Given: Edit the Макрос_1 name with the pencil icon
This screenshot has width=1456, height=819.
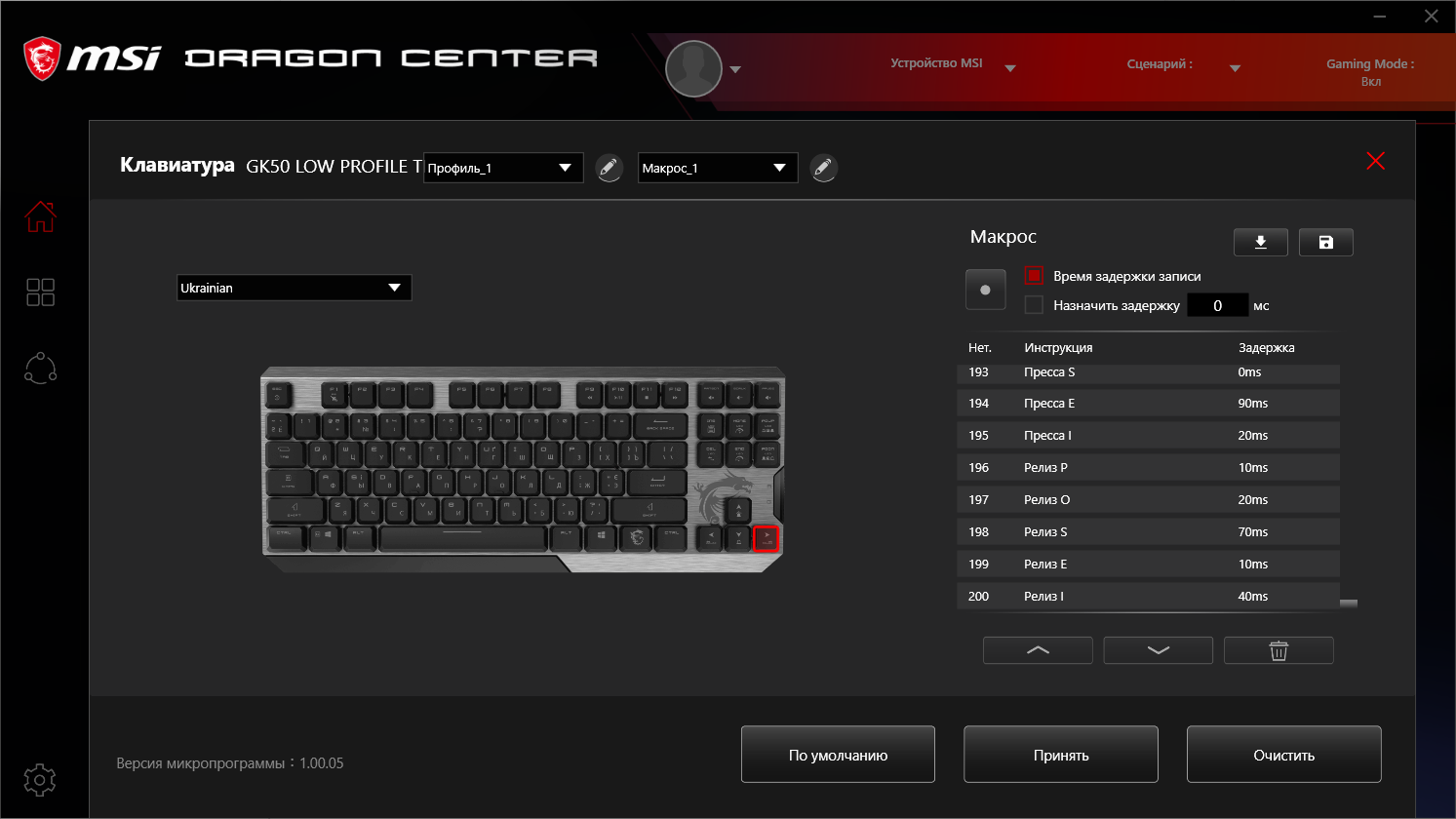Looking at the screenshot, I should [x=824, y=168].
